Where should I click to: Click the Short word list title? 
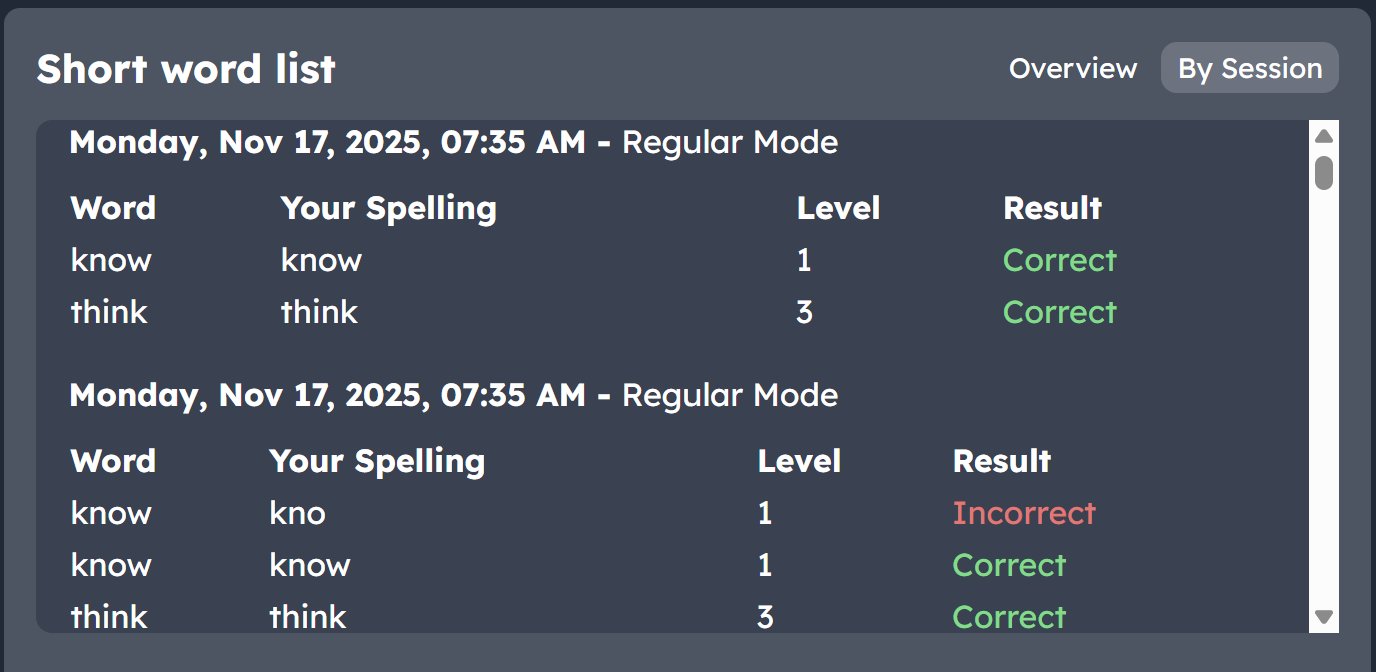tap(186, 68)
